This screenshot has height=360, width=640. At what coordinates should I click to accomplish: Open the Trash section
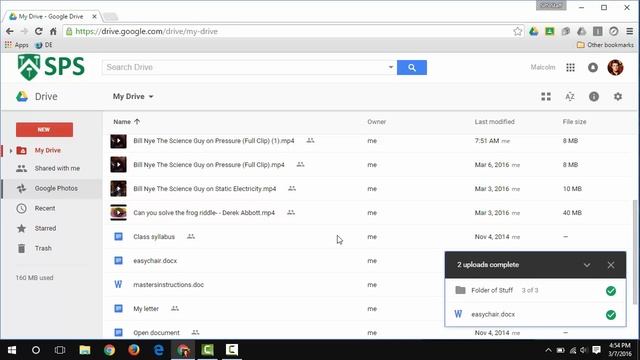coord(43,249)
